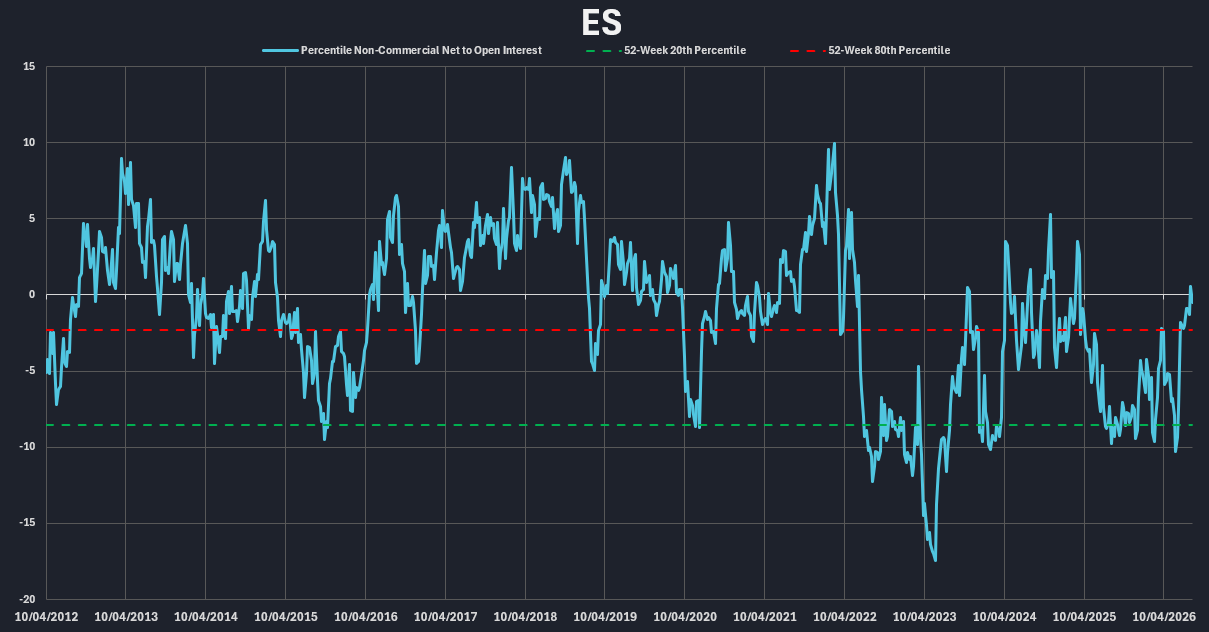Click x-axis date 10/04/2019
1209x632 pixels.
point(605,617)
